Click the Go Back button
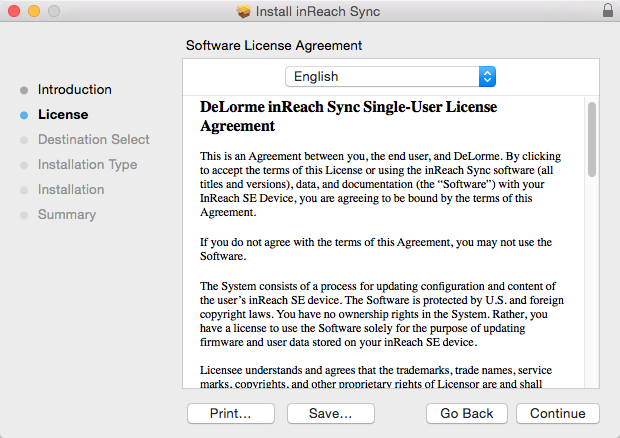The image size is (620, 438). coord(467,413)
